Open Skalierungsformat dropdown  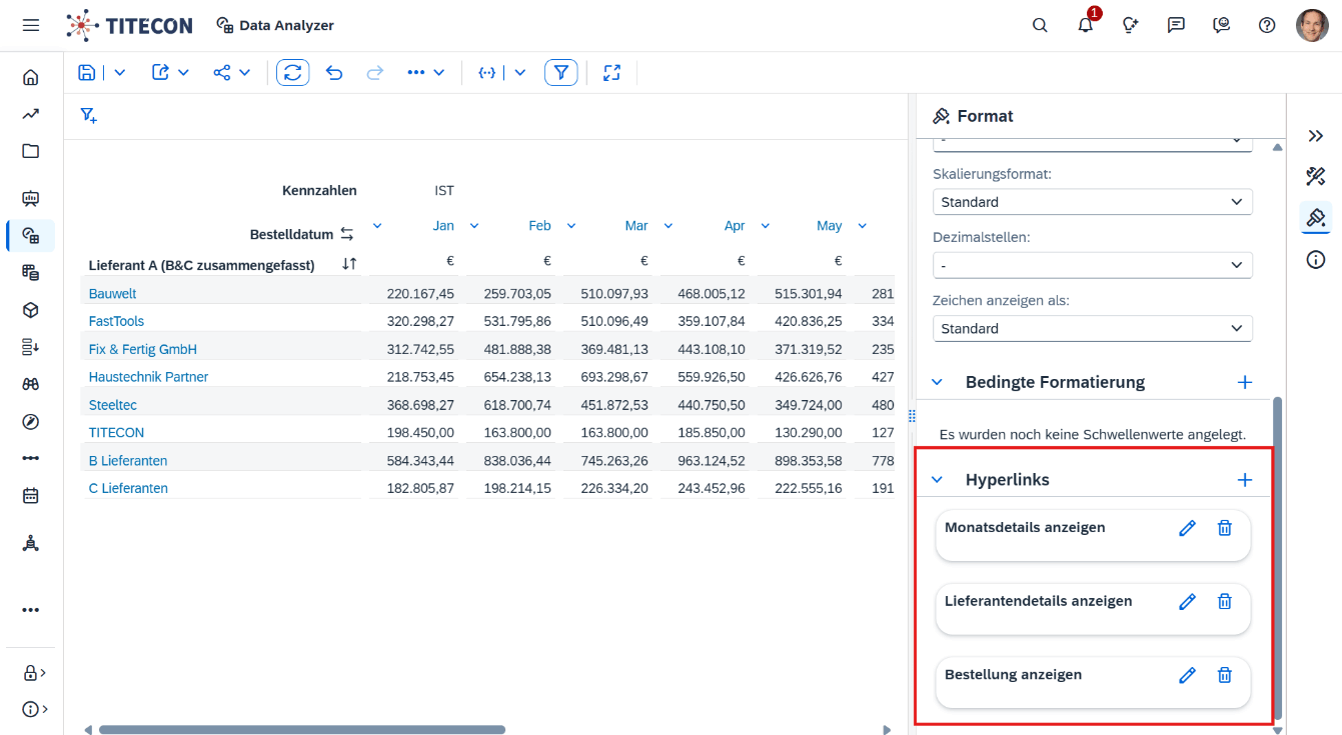1092,202
